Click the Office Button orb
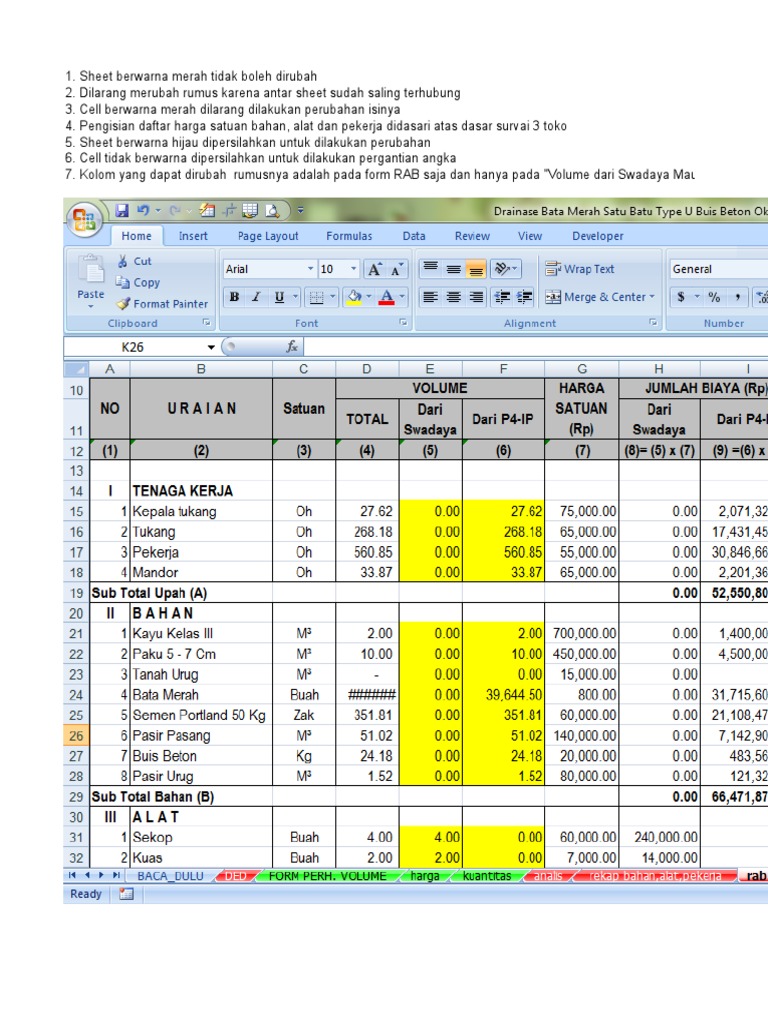The width and height of the screenshot is (768, 1024). pos(85,220)
